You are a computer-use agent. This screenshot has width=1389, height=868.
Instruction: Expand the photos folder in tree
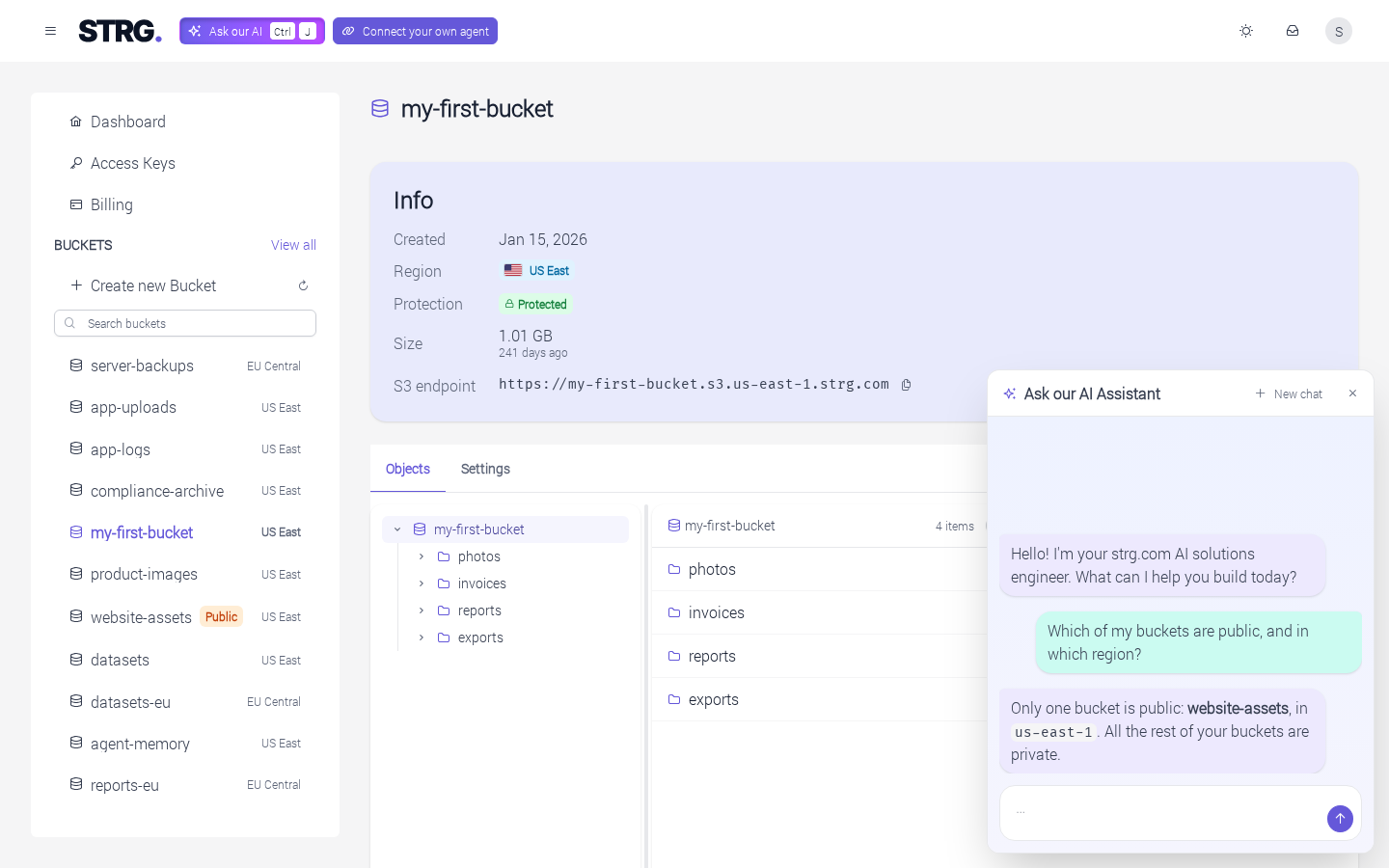(422, 556)
